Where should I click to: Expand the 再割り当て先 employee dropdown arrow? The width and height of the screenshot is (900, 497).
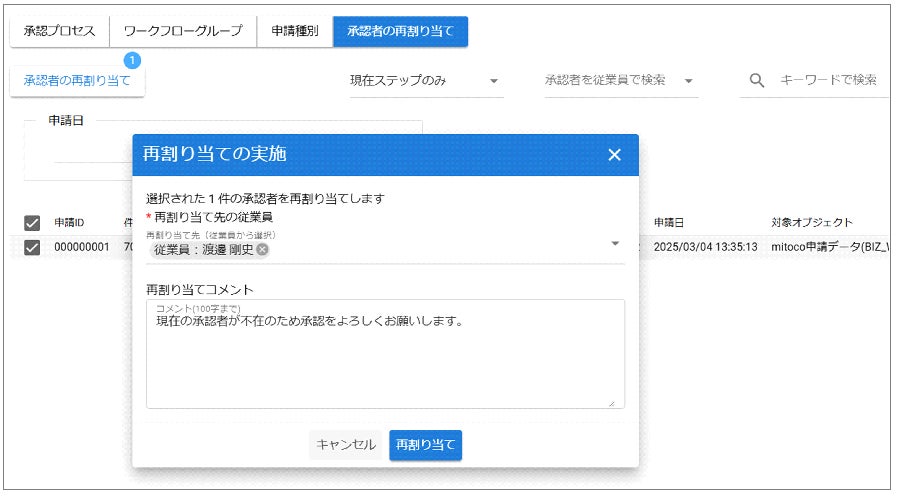click(615, 243)
